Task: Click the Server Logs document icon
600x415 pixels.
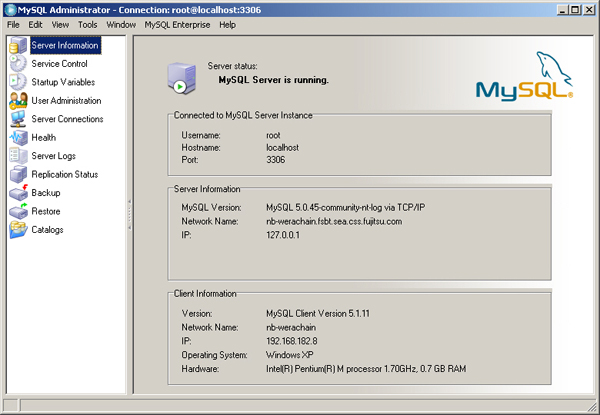Action: click(18, 156)
